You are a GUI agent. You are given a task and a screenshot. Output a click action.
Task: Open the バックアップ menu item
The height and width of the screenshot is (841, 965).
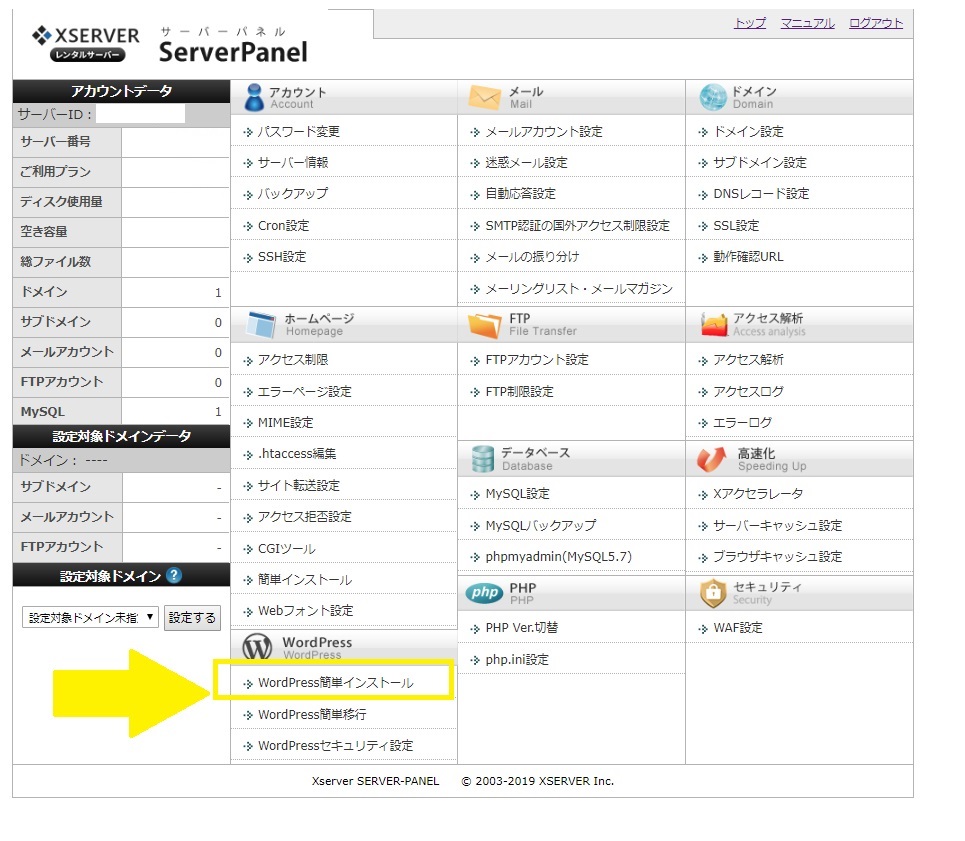(293, 194)
